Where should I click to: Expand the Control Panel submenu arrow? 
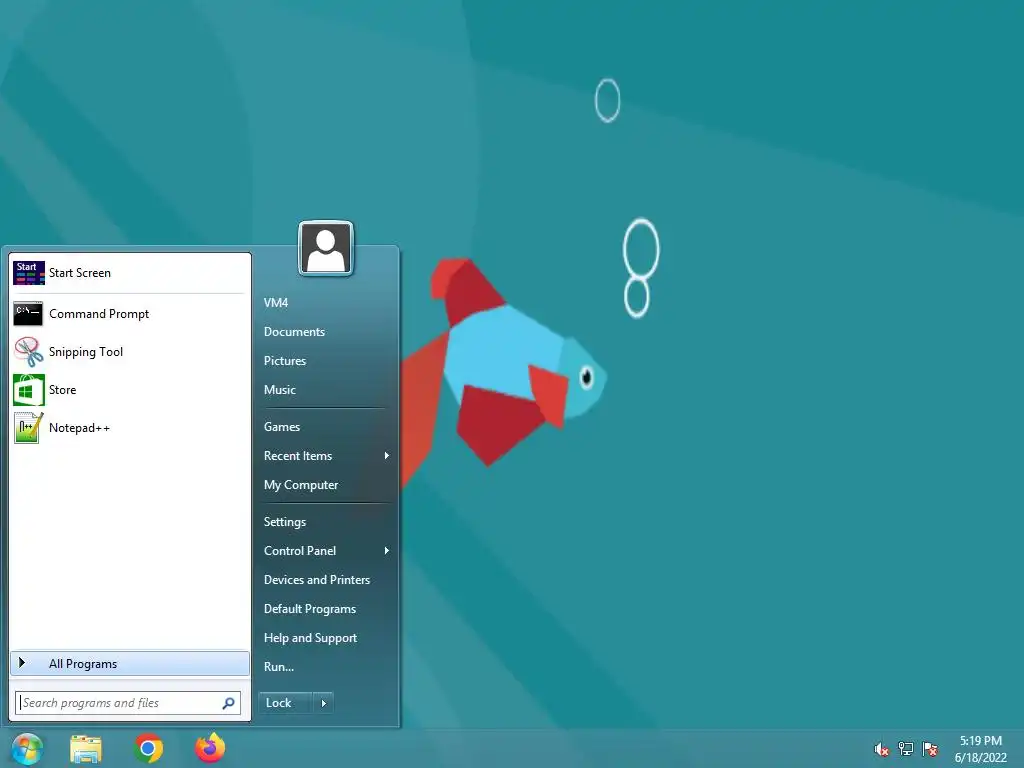tap(387, 551)
